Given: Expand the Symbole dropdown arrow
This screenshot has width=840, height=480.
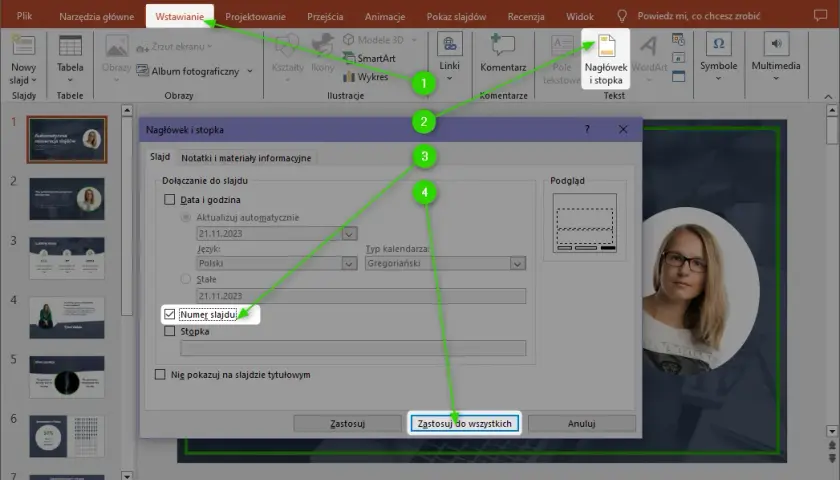Looking at the screenshot, I should point(718,79).
